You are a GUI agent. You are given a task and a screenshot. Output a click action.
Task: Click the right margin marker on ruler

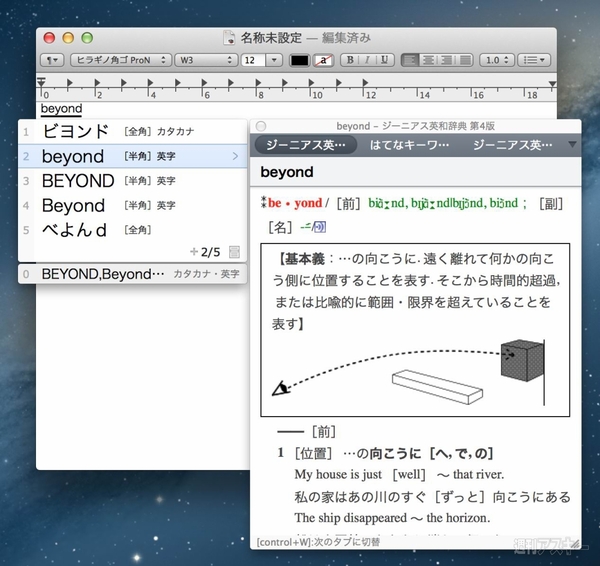coord(552,84)
